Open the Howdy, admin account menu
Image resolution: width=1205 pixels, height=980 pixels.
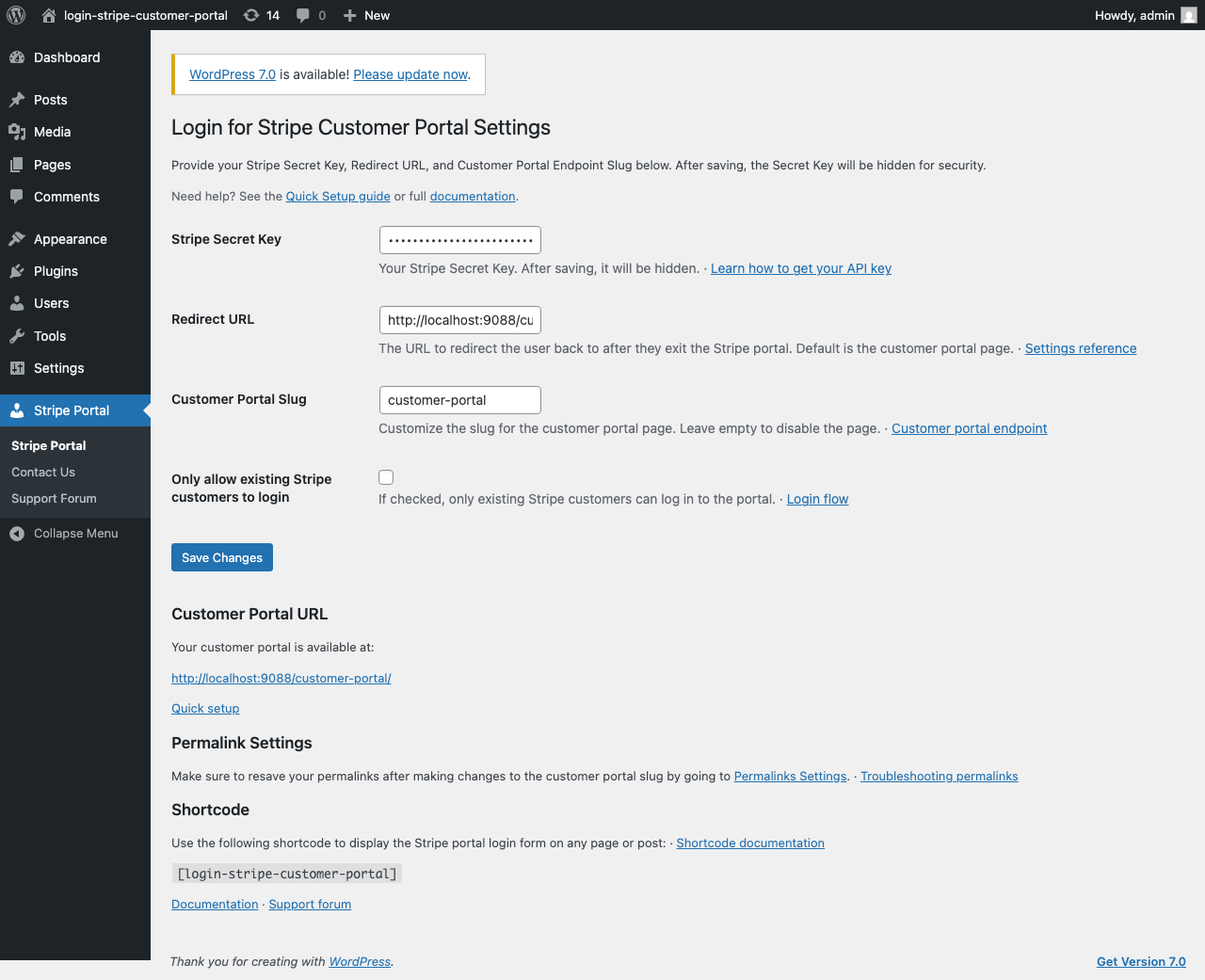pyautogui.click(x=1146, y=15)
